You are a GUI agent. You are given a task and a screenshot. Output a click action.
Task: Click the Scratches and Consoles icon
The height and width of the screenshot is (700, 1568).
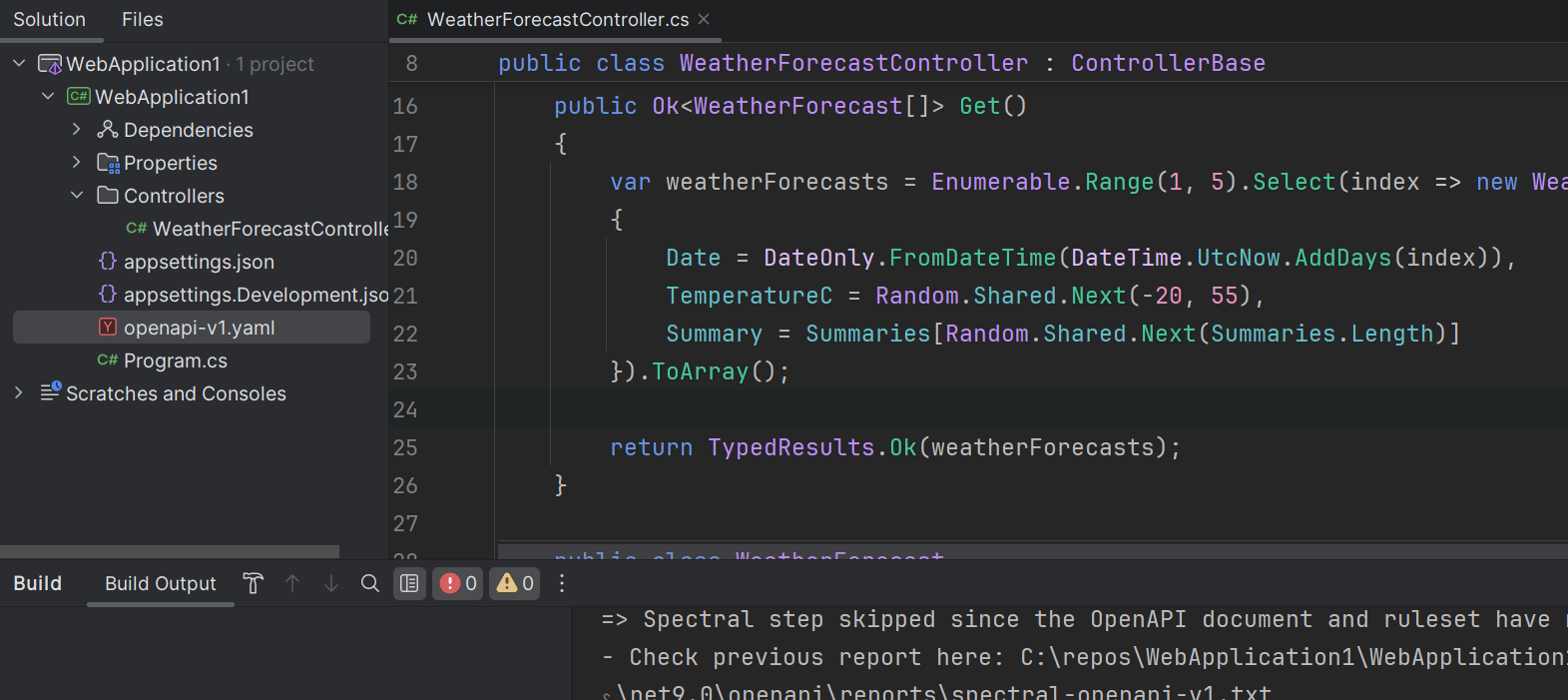point(50,391)
